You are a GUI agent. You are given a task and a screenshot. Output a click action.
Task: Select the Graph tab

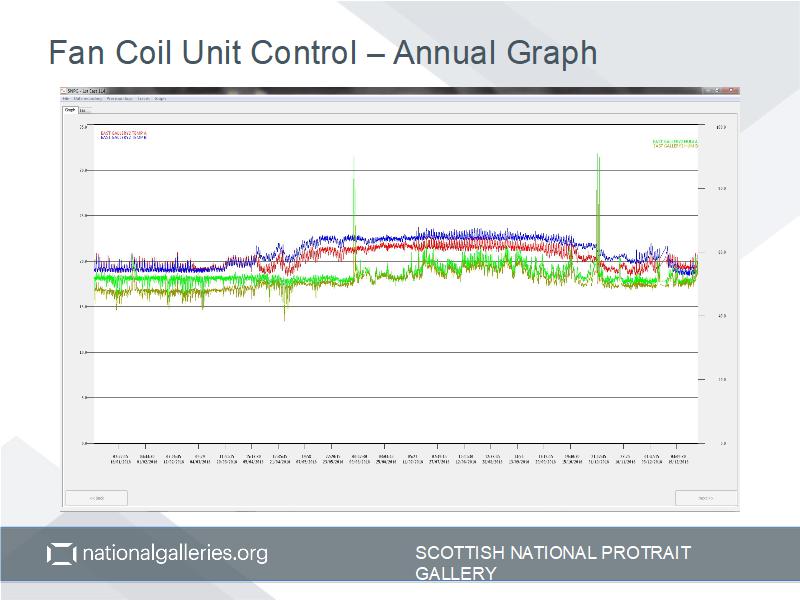click(70, 110)
